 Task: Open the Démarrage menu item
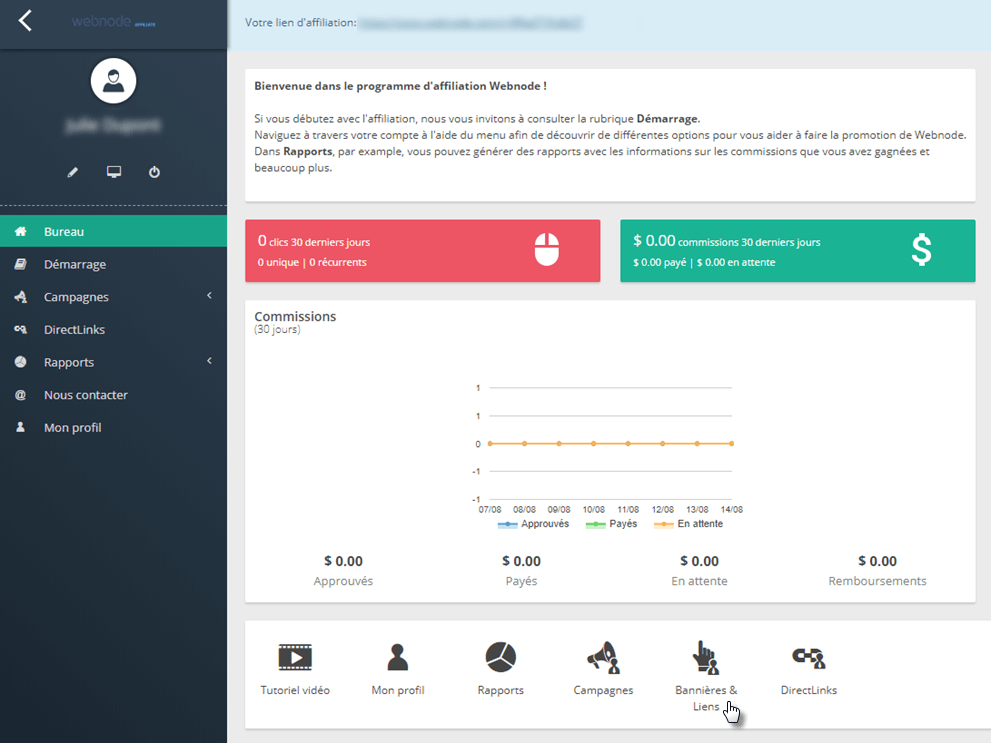[113, 263]
